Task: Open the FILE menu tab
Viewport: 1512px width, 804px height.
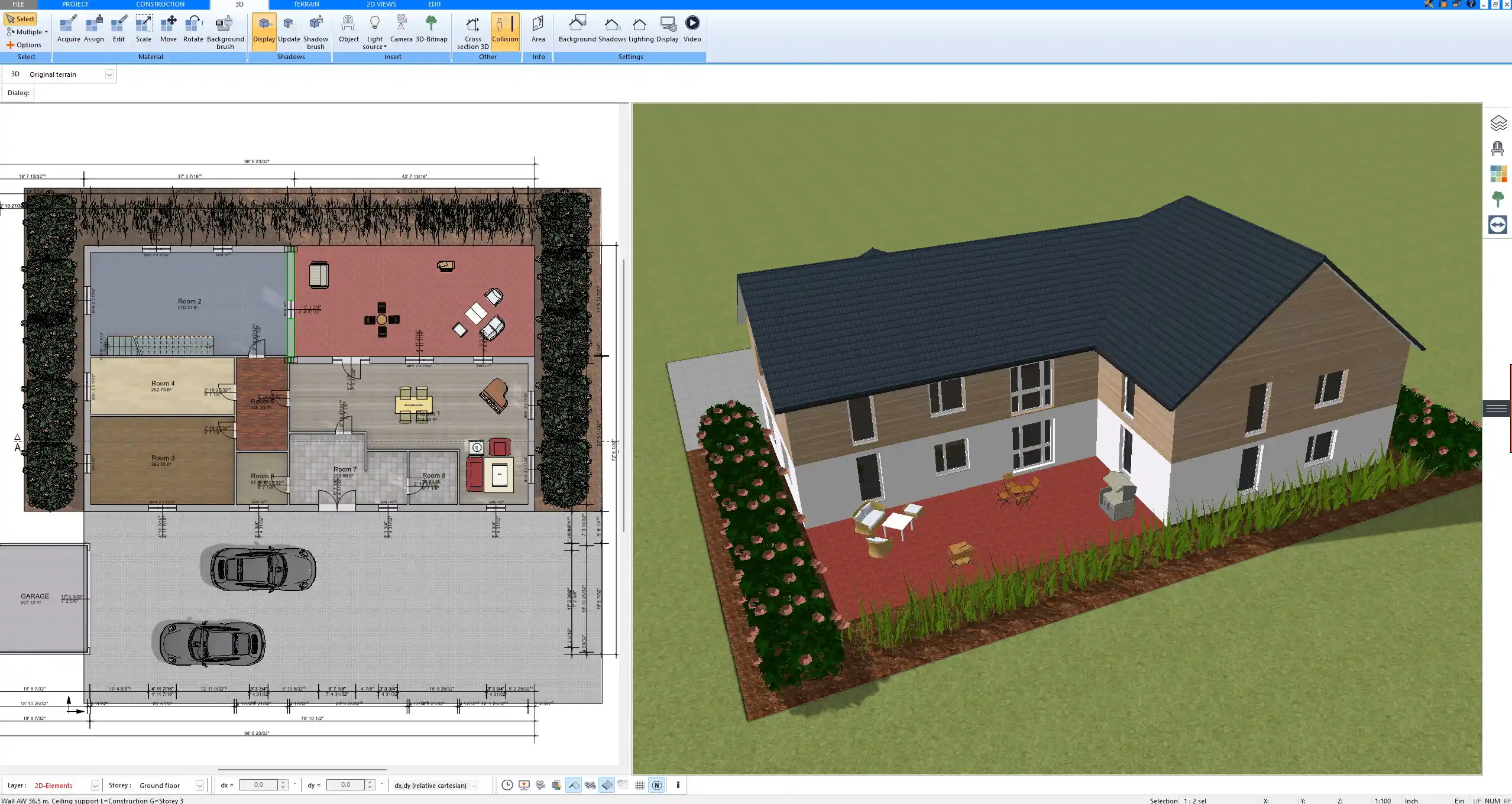Action: [18, 4]
